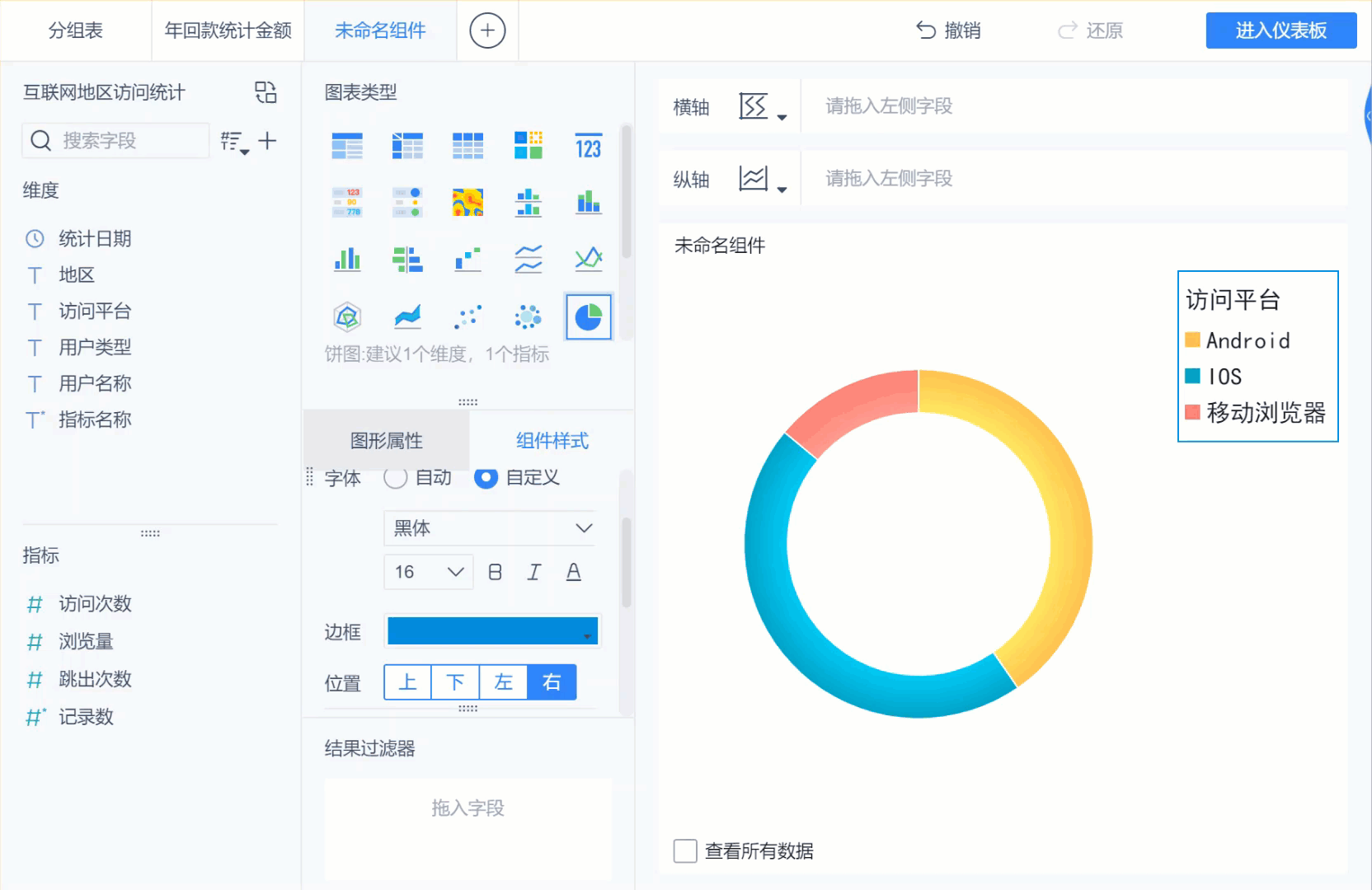This screenshot has width=1372, height=890.
Task: Open the 图形属性 tab
Action: (387, 441)
